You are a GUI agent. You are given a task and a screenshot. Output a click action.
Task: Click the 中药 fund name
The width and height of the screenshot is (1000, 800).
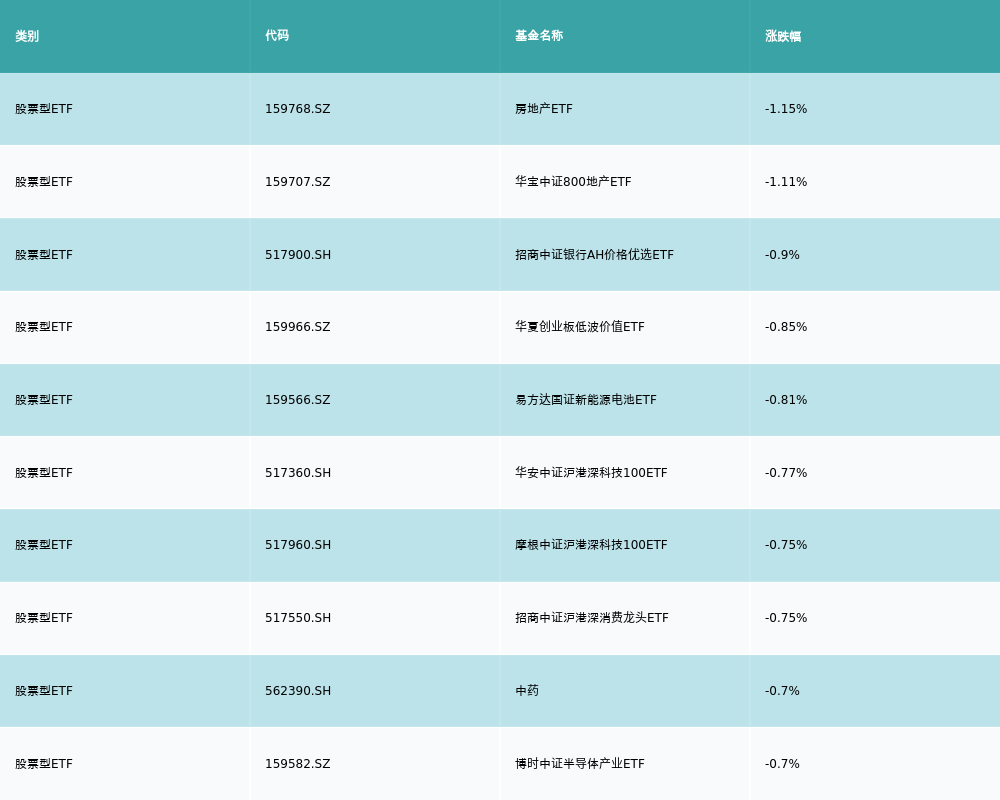(527, 691)
